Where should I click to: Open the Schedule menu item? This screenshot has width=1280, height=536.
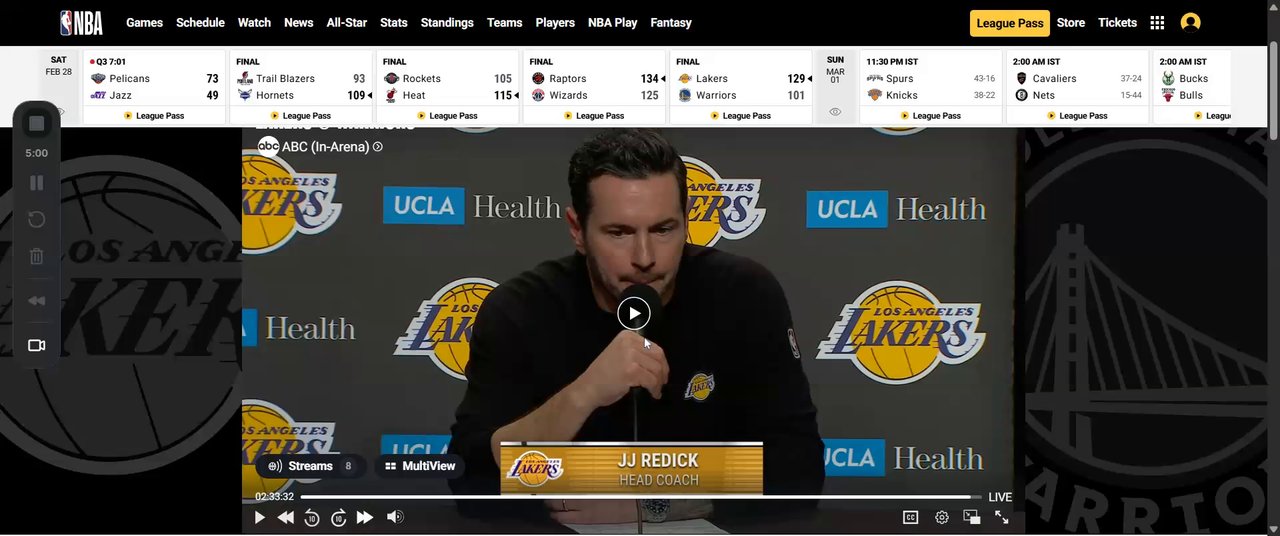[200, 23]
